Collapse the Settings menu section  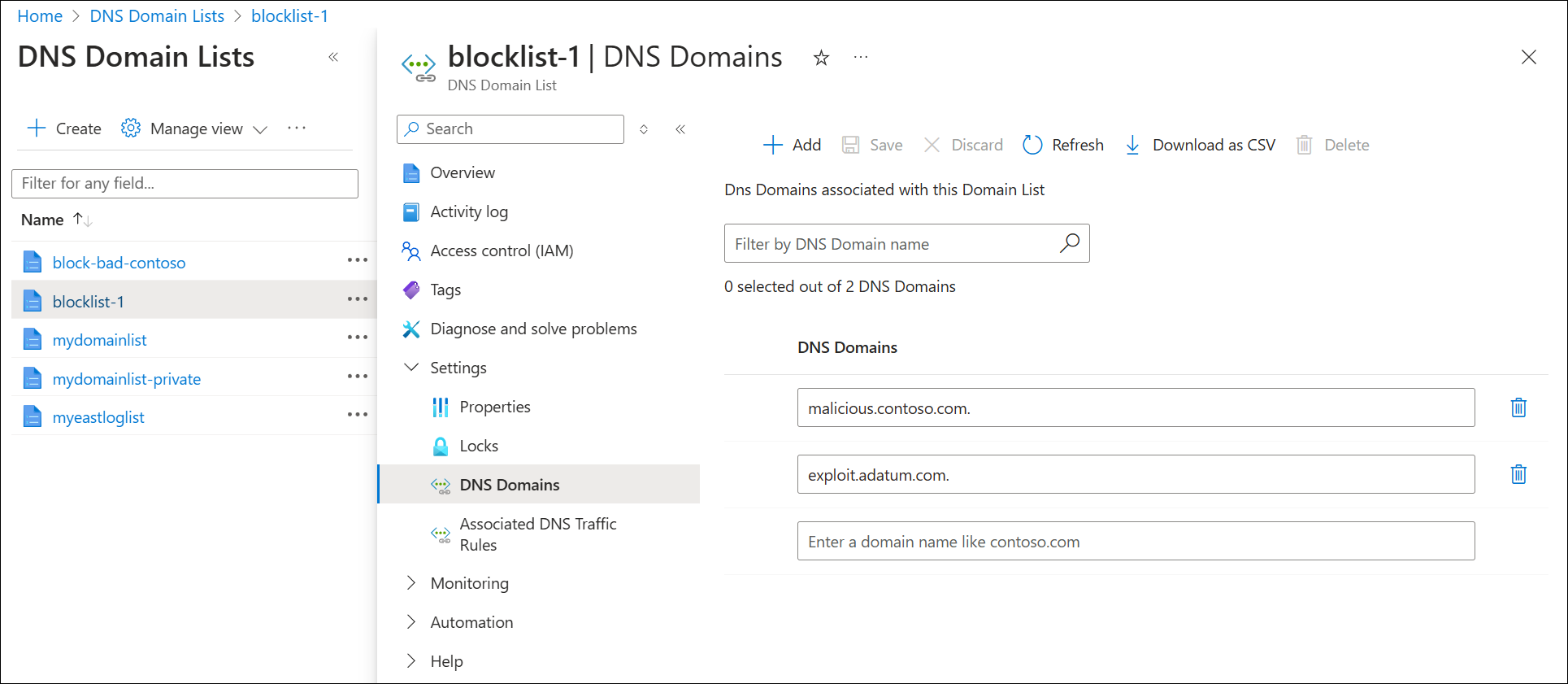tap(412, 368)
